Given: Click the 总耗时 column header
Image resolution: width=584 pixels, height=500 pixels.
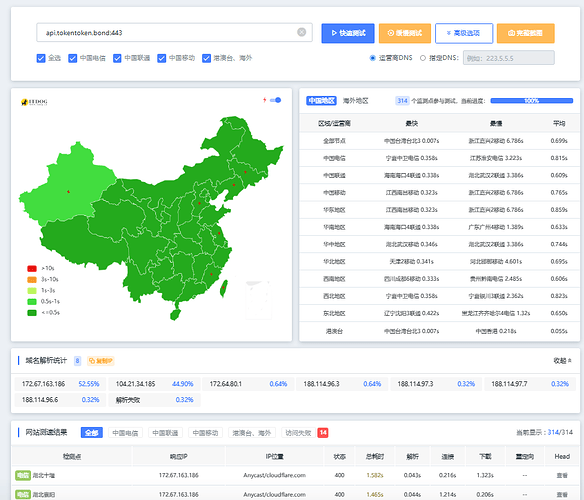Looking at the screenshot, I should [x=375, y=456].
